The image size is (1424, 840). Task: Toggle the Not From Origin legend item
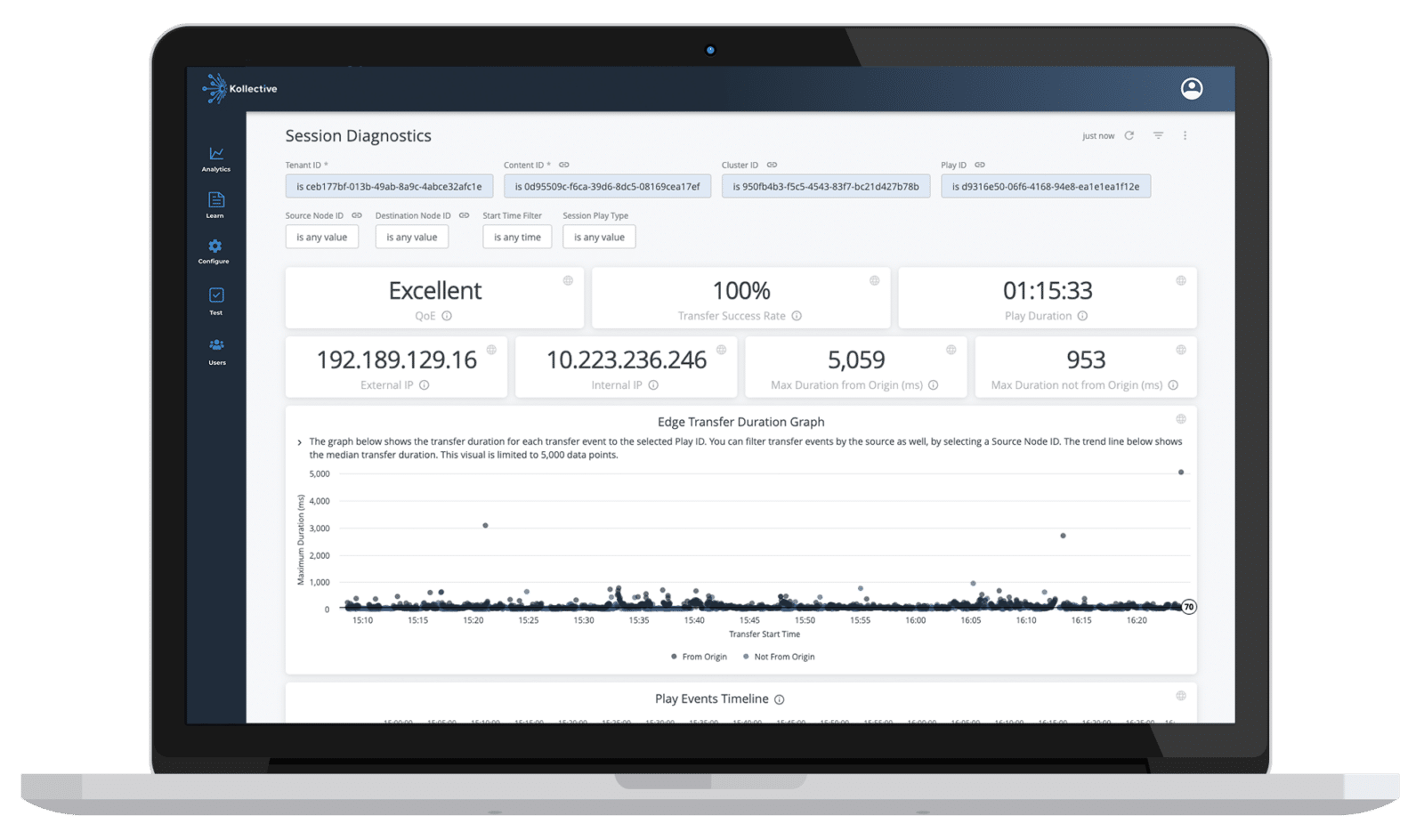click(x=780, y=657)
